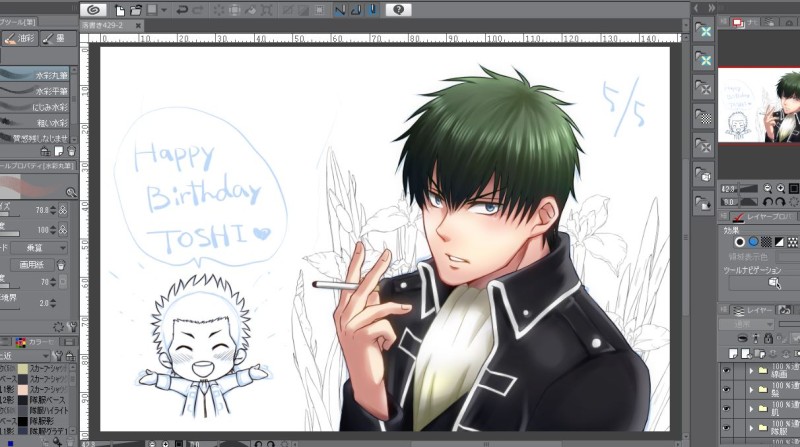The width and height of the screenshot is (800, 447).
Task: Delete paper texture via trash icon
Action: tap(61, 265)
